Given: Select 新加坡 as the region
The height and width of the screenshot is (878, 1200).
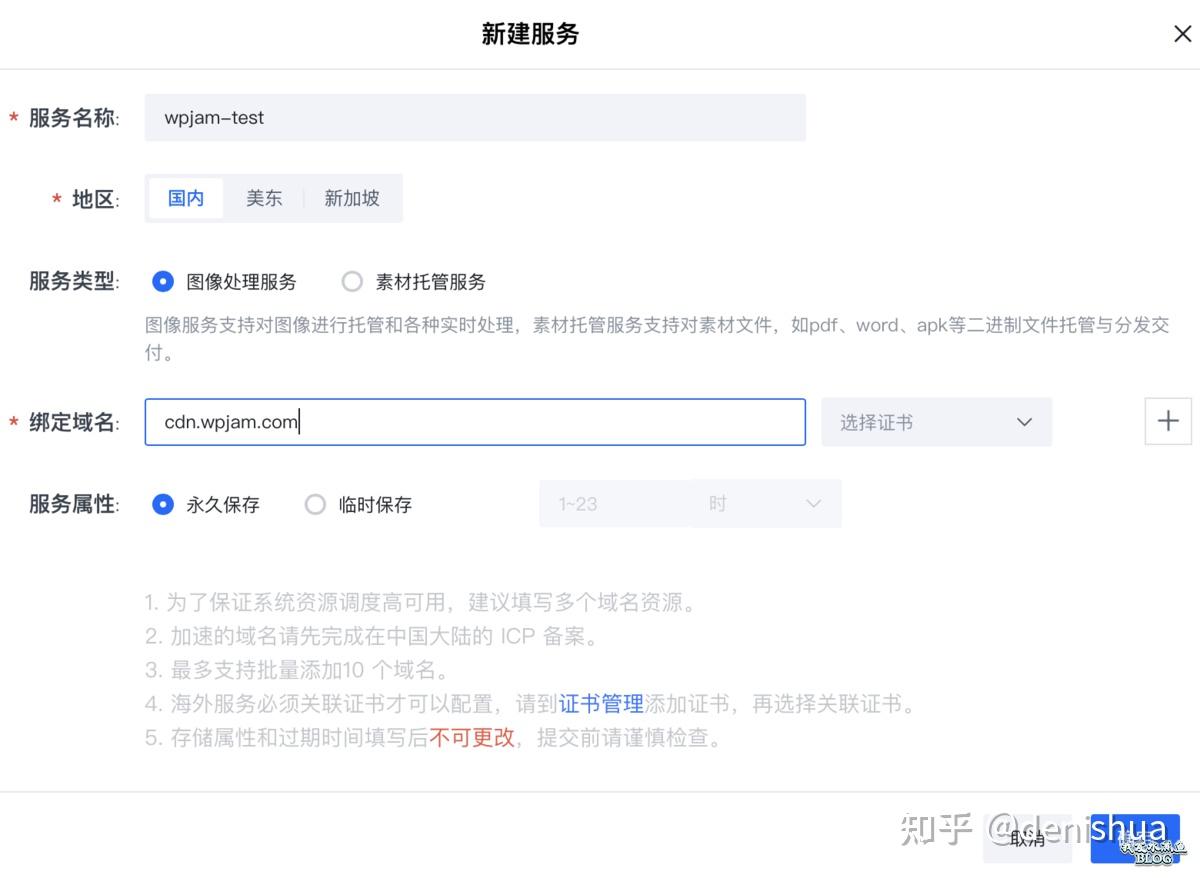Looking at the screenshot, I should coord(351,198).
